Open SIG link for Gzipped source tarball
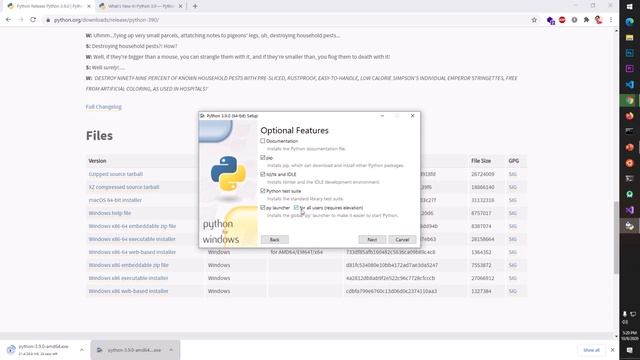Screen dimensions: 640x360 (513, 174)
